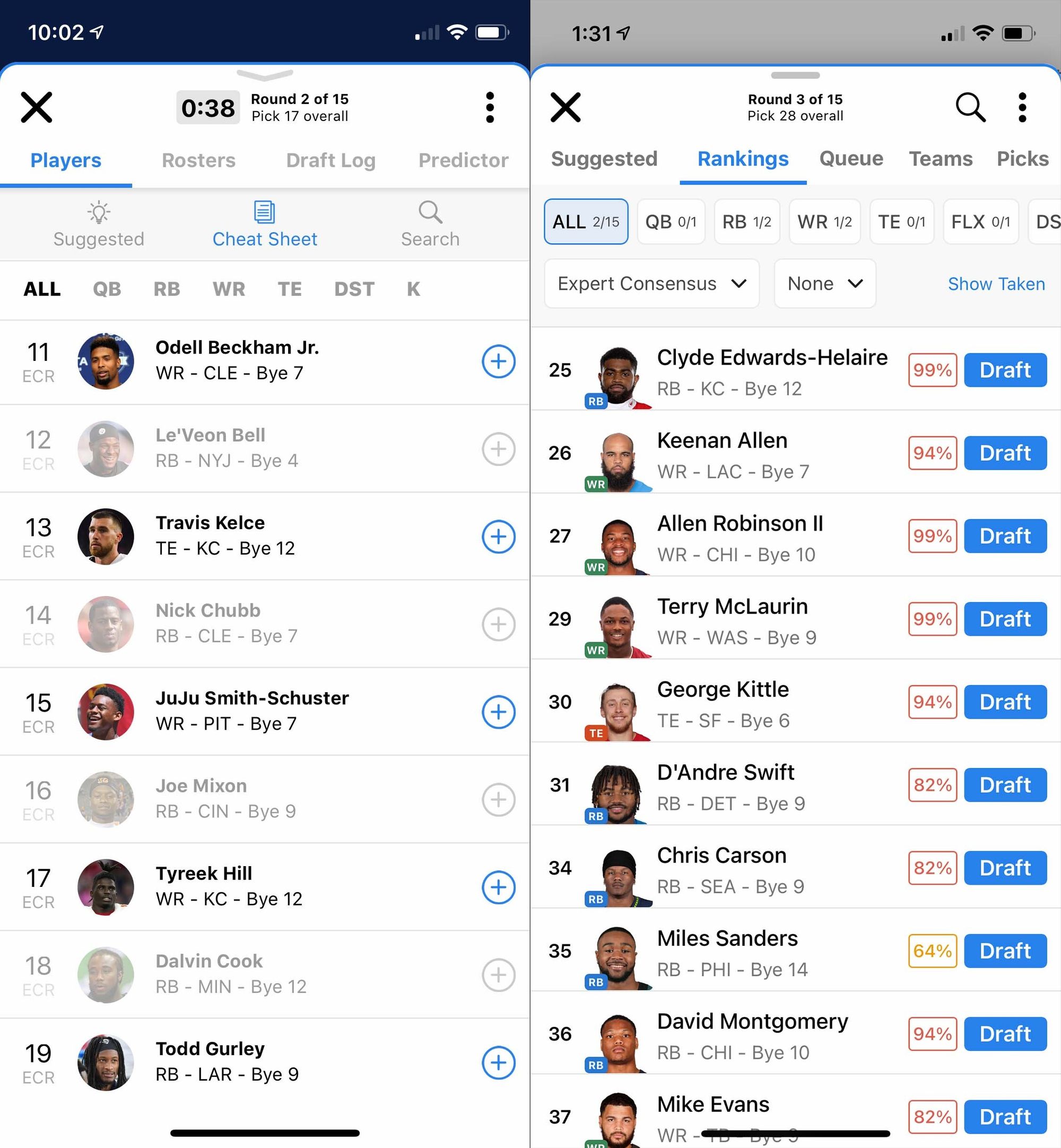Viewport: 1061px width, 1148px height.
Task: Tap the Suggested tab icon on left screen
Action: pyautogui.click(x=99, y=222)
